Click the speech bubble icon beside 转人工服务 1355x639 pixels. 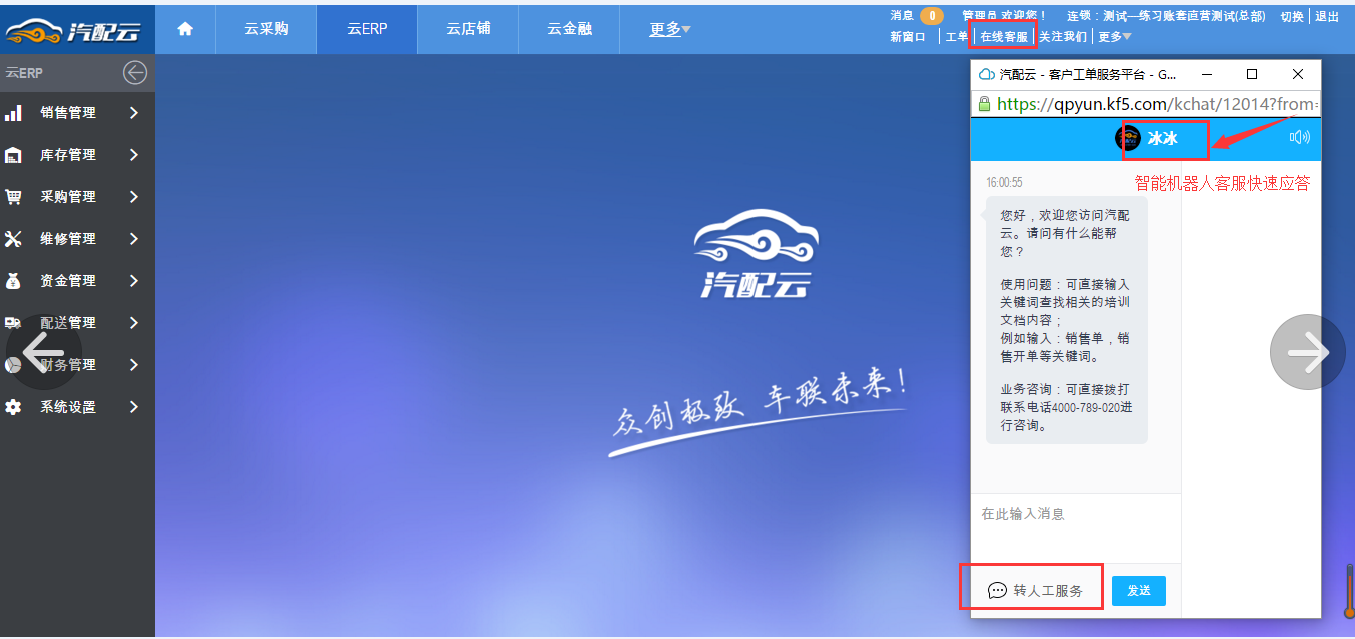click(997, 591)
